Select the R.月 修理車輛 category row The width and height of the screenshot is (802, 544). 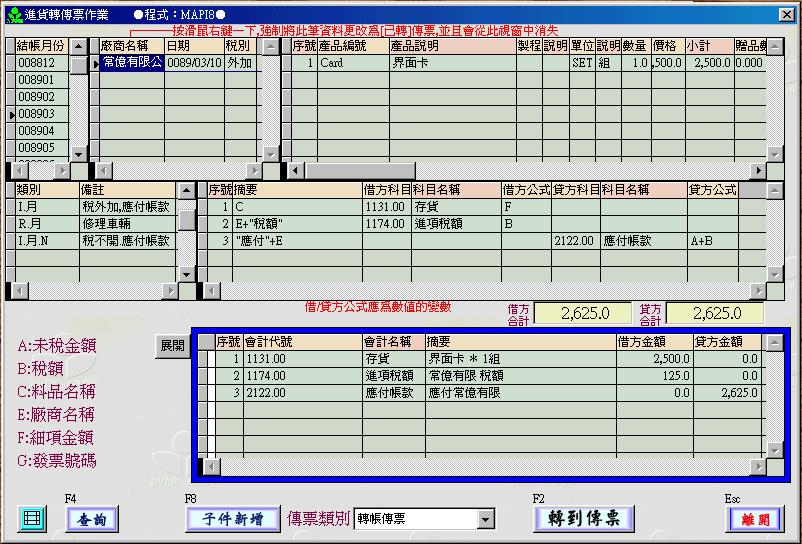pos(95,224)
